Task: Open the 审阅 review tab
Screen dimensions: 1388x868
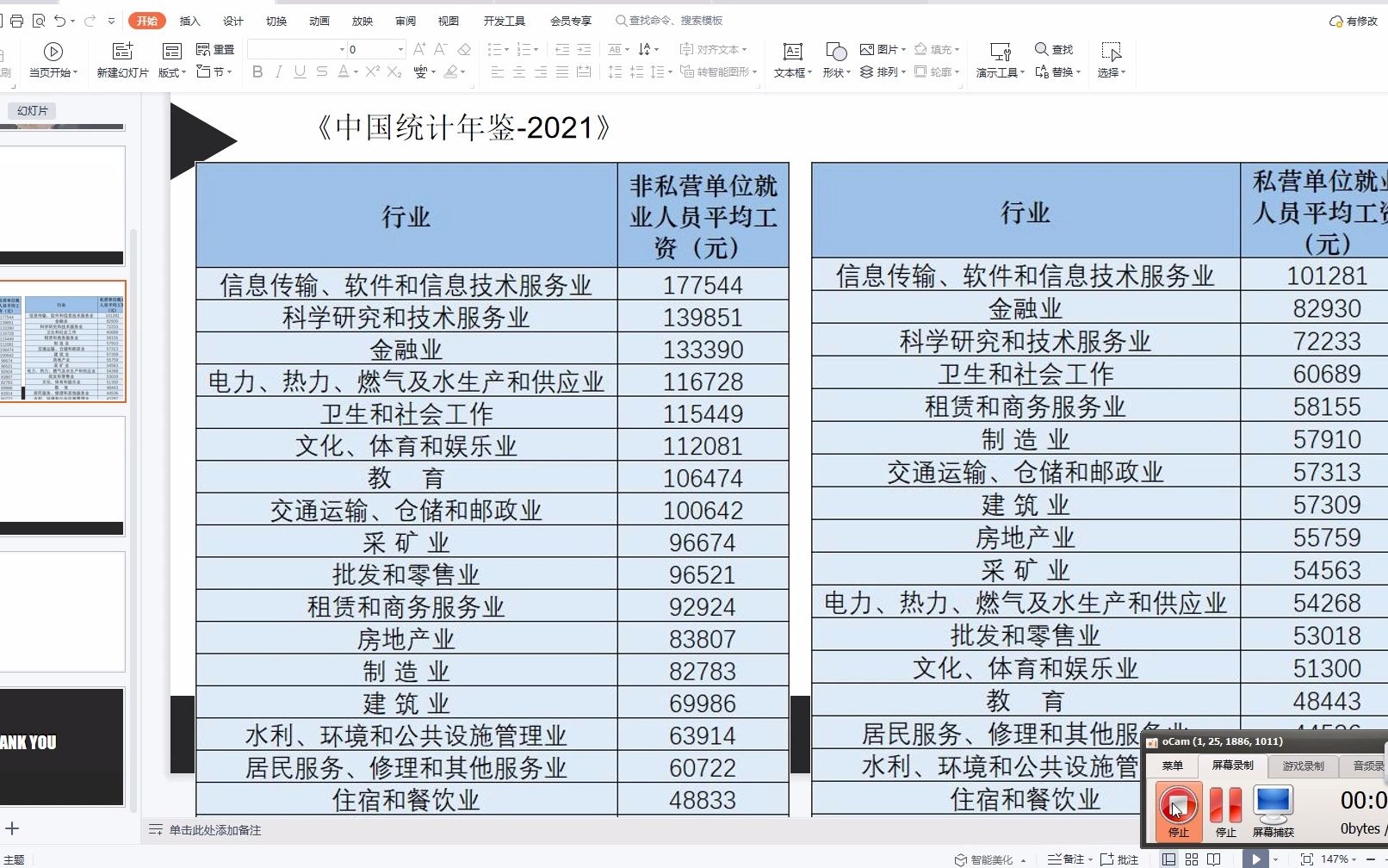Action: point(406,21)
